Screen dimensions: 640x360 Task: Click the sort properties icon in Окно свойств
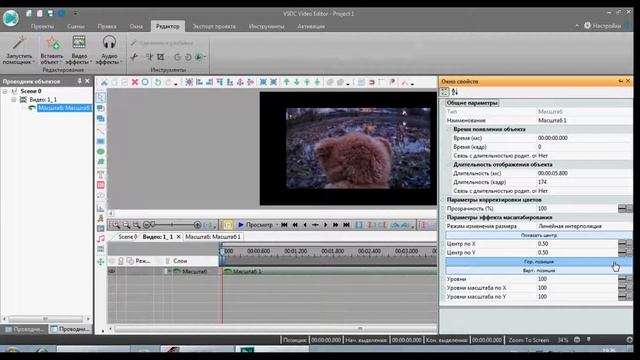tap(455, 92)
